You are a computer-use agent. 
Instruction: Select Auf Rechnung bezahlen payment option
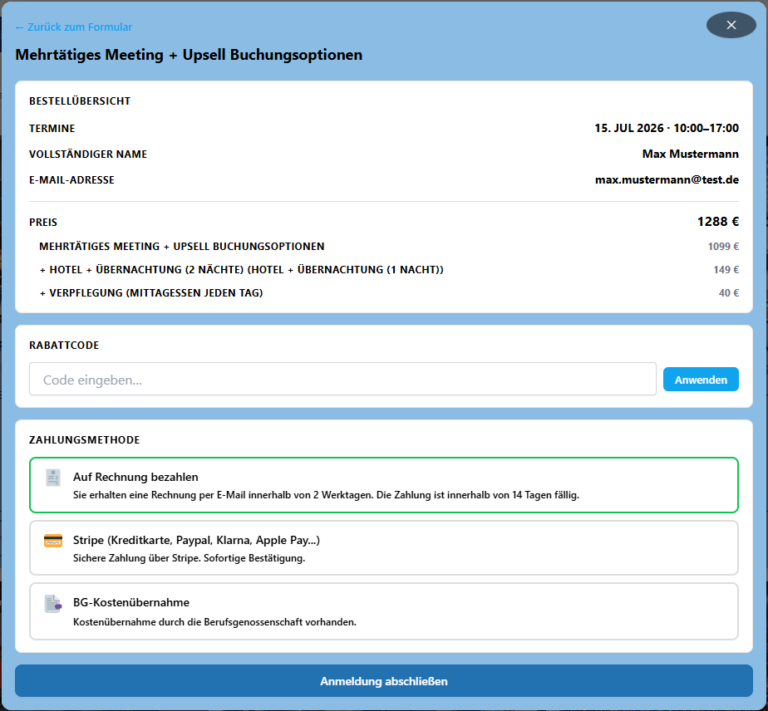pos(384,485)
